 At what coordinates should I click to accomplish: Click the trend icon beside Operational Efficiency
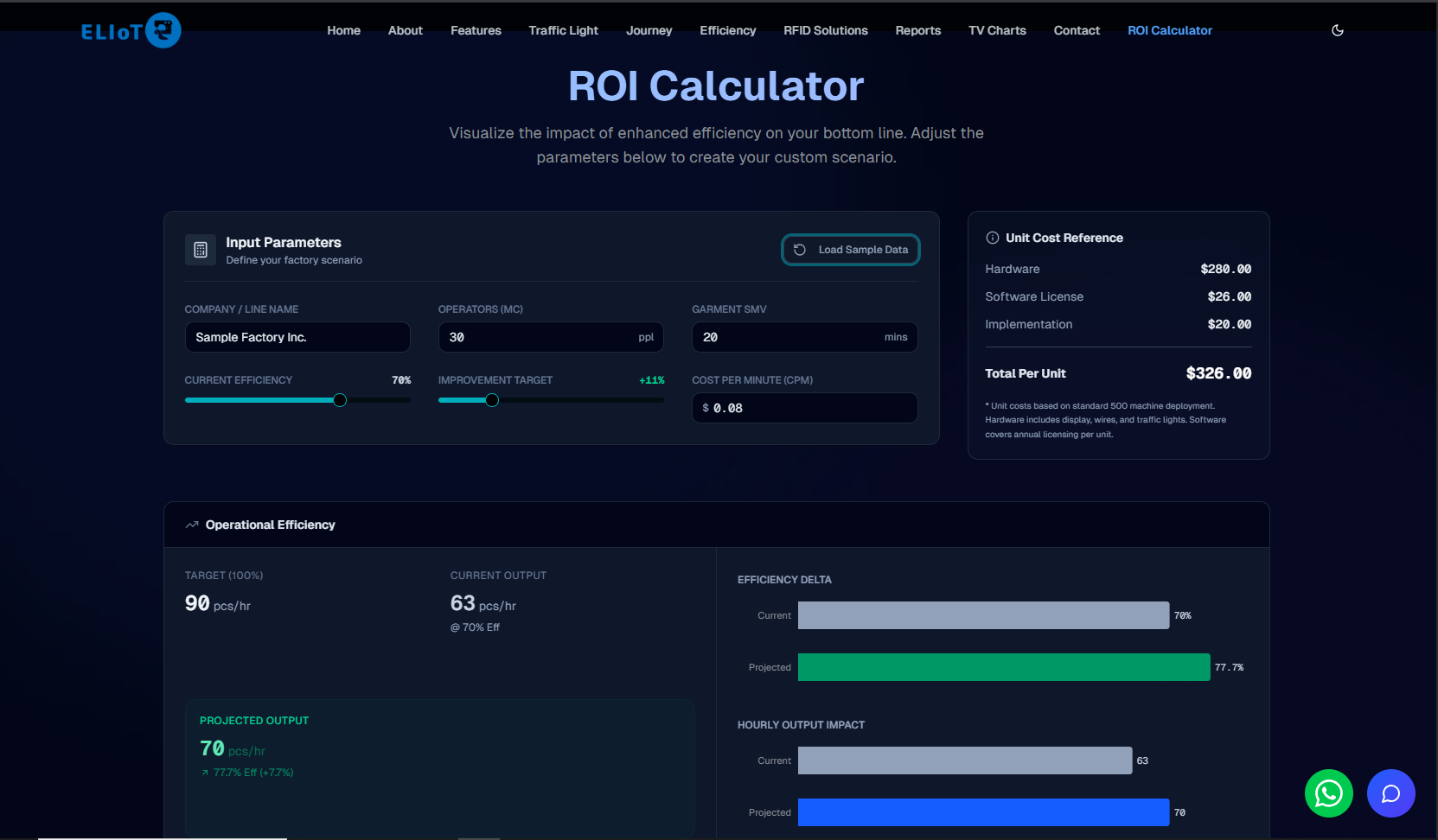tap(192, 525)
